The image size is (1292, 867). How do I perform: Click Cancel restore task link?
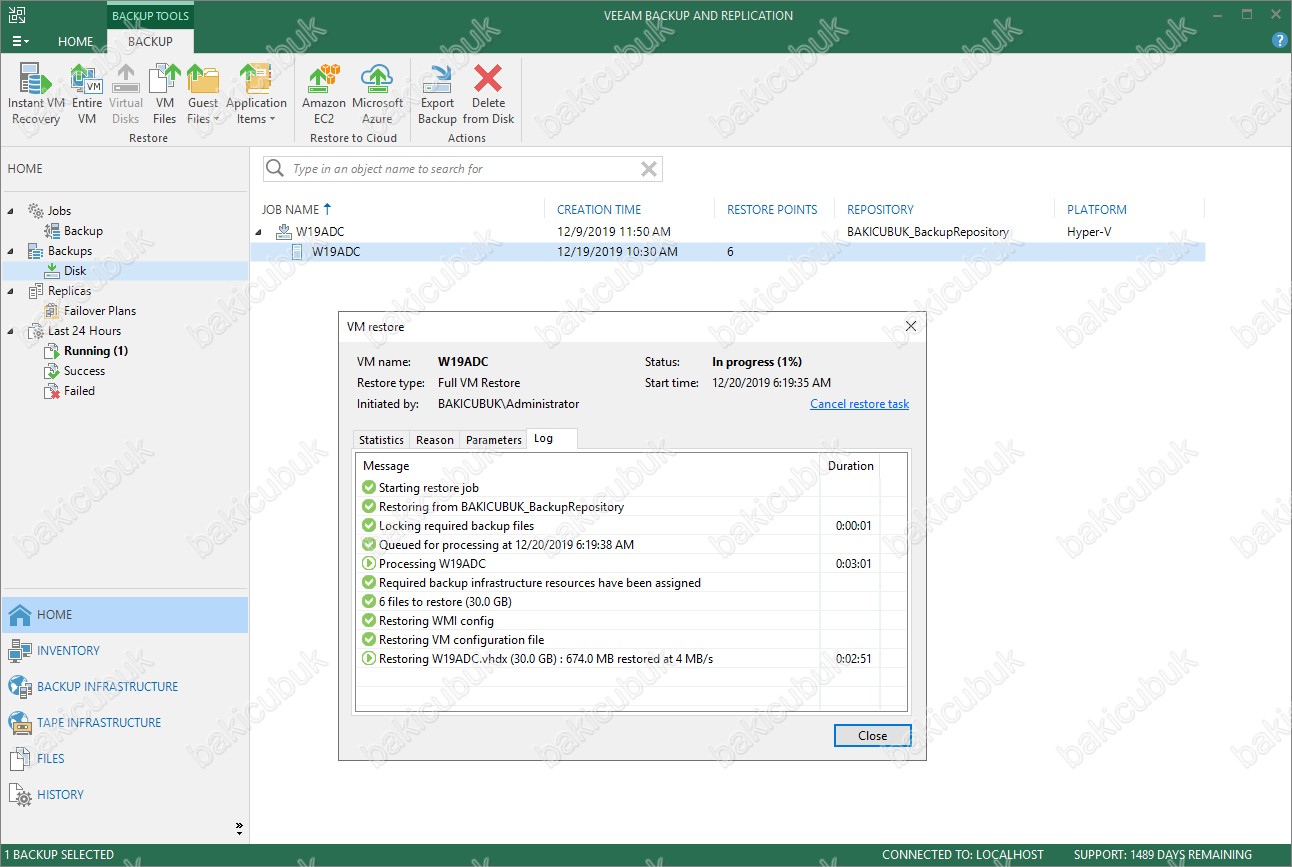click(x=859, y=404)
